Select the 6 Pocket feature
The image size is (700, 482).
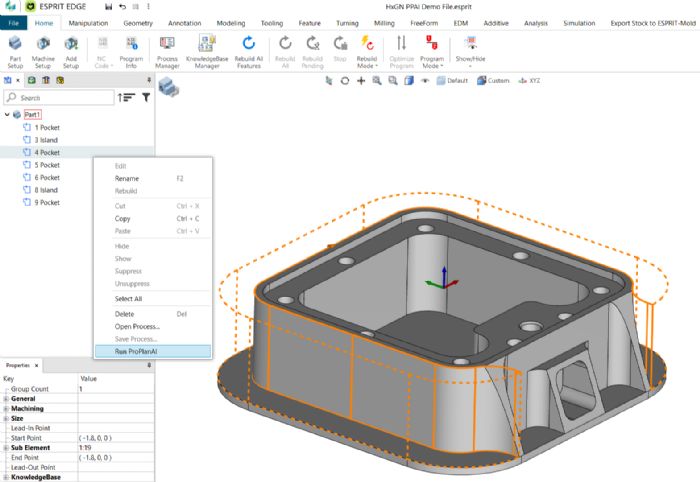(x=47, y=177)
